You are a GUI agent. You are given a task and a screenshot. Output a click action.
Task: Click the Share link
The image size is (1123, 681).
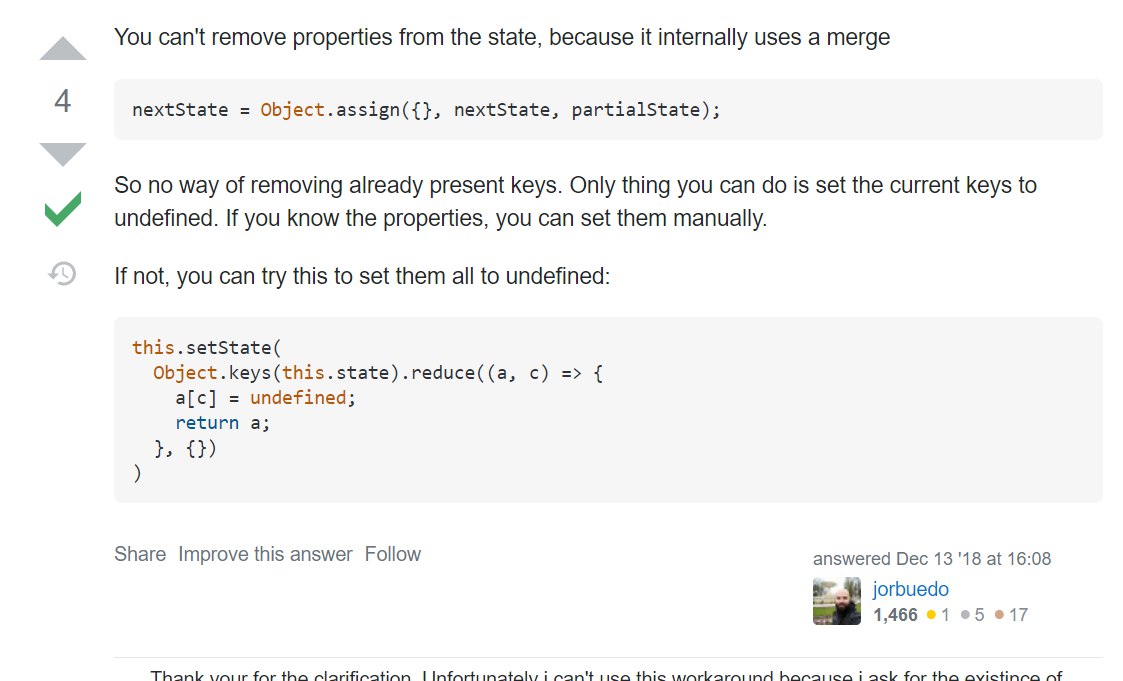point(140,554)
